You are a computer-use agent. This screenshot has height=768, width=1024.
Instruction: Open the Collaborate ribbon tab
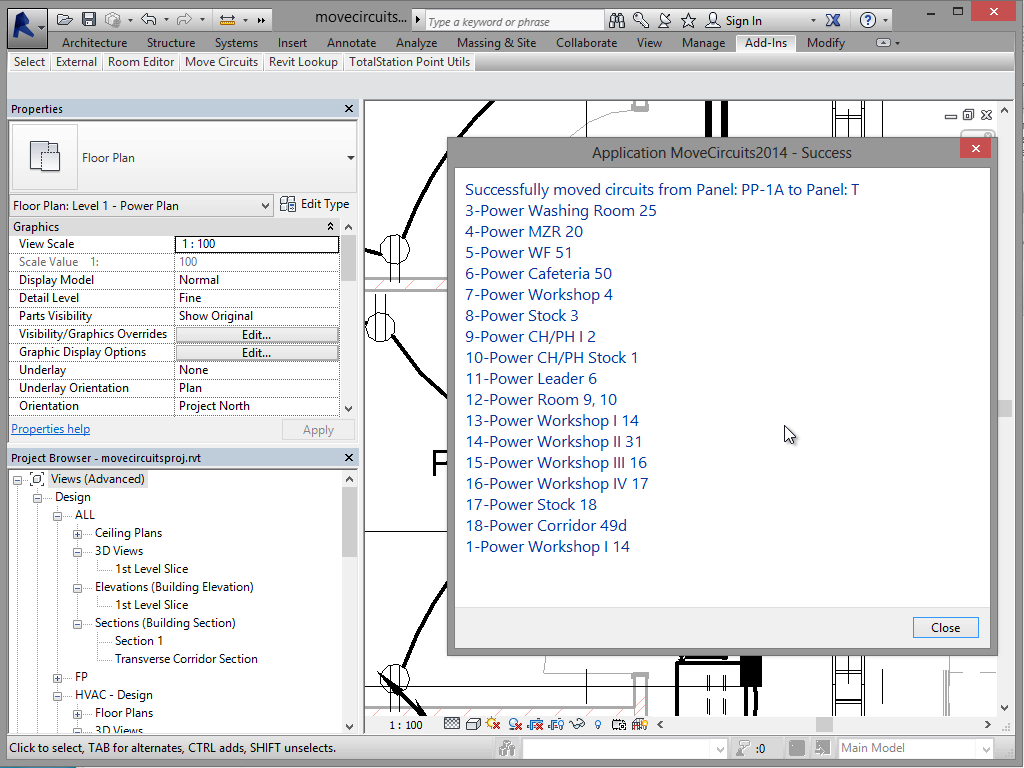(x=586, y=43)
